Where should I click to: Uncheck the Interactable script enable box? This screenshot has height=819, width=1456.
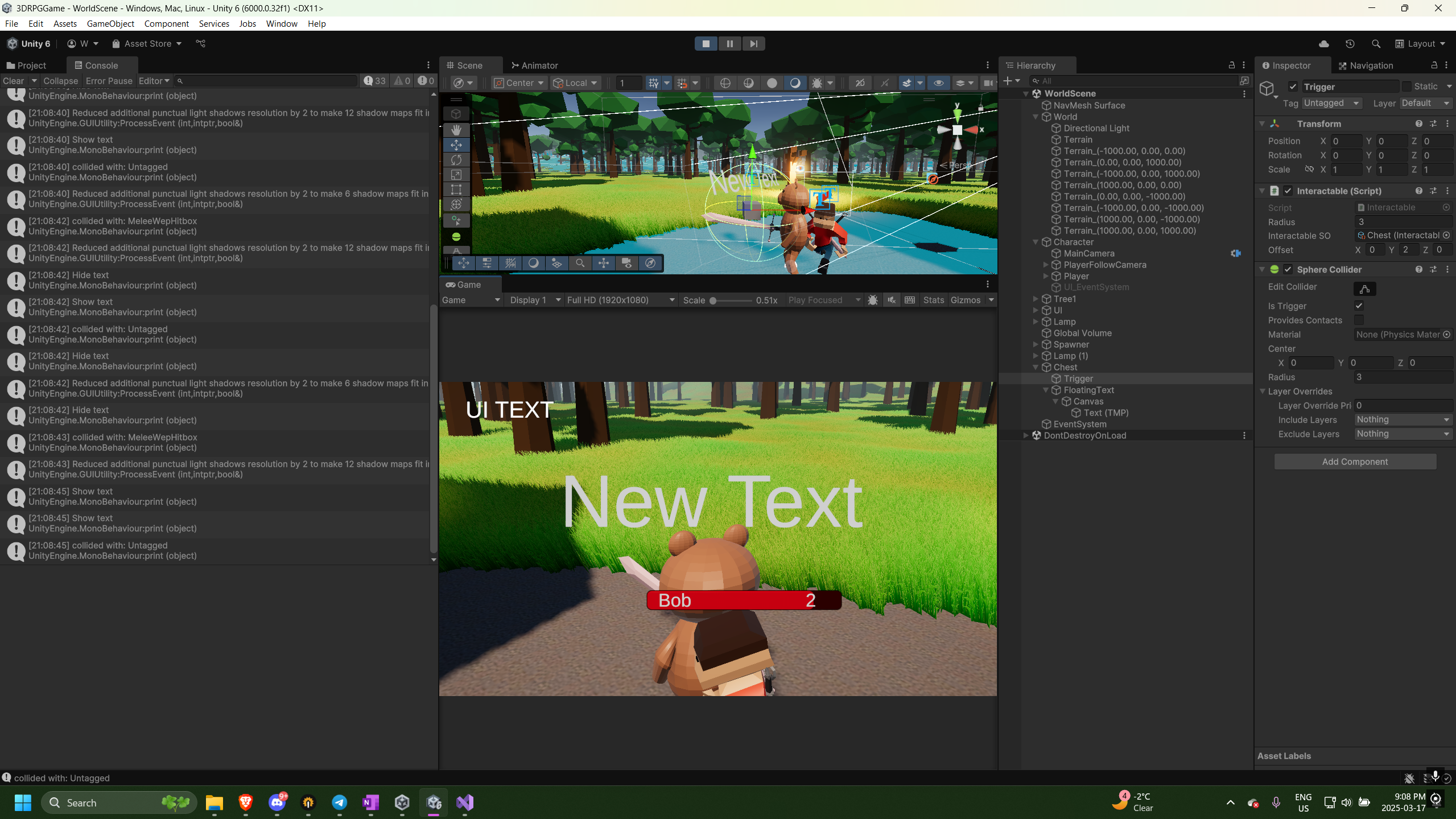[1288, 191]
